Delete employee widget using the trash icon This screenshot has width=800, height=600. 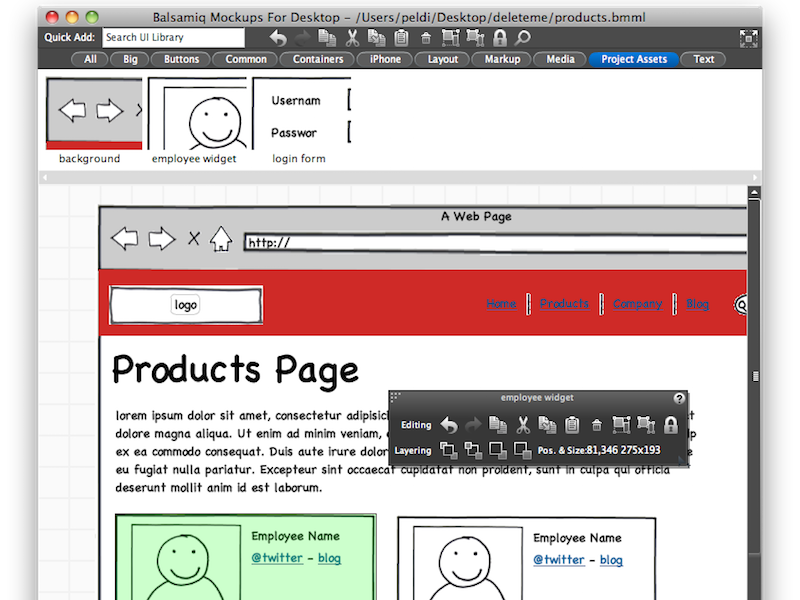596,425
